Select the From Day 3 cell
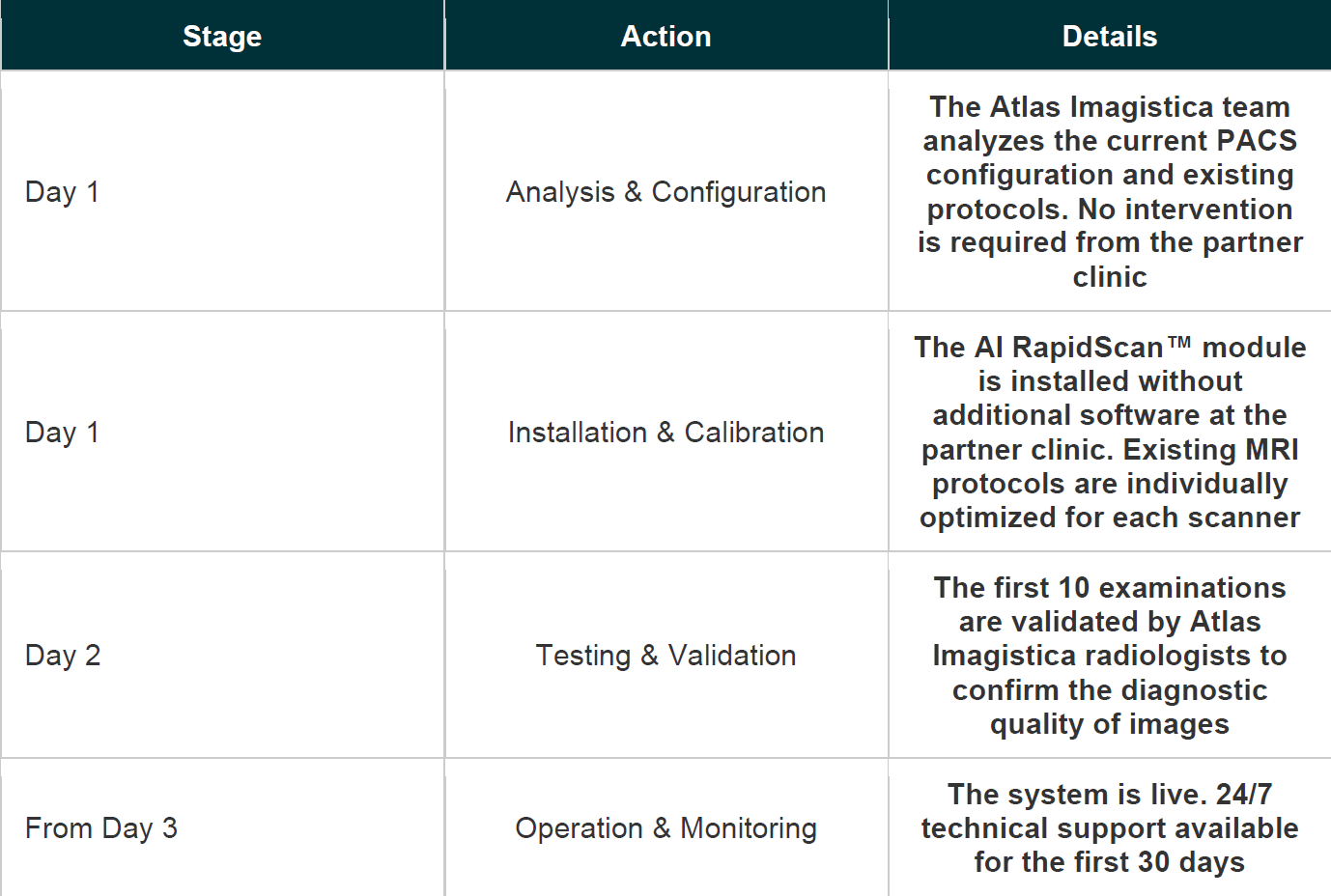This screenshot has width=1331, height=896. click(222, 827)
